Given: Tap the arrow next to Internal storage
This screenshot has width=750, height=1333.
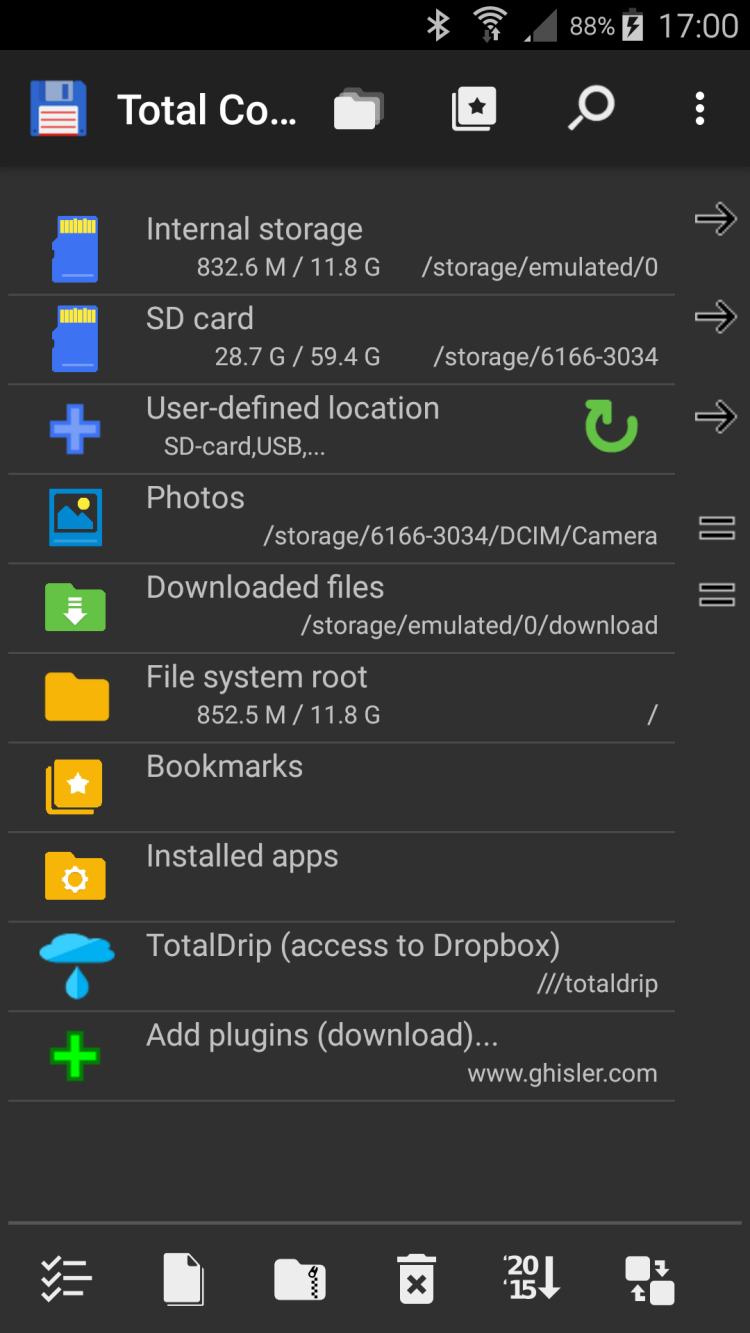Looking at the screenshot, I should [716, 219].
